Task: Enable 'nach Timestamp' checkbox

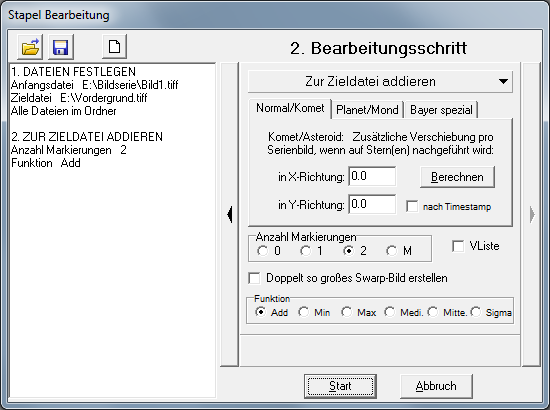Action: click(412, 206)
